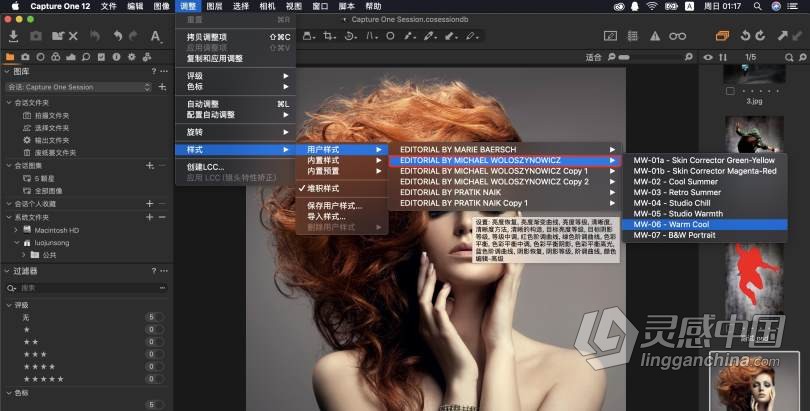Select the Spot removal circle tool
Image resolution: width=810 pixels, height=411 pixels.
[x=391, y=36]
